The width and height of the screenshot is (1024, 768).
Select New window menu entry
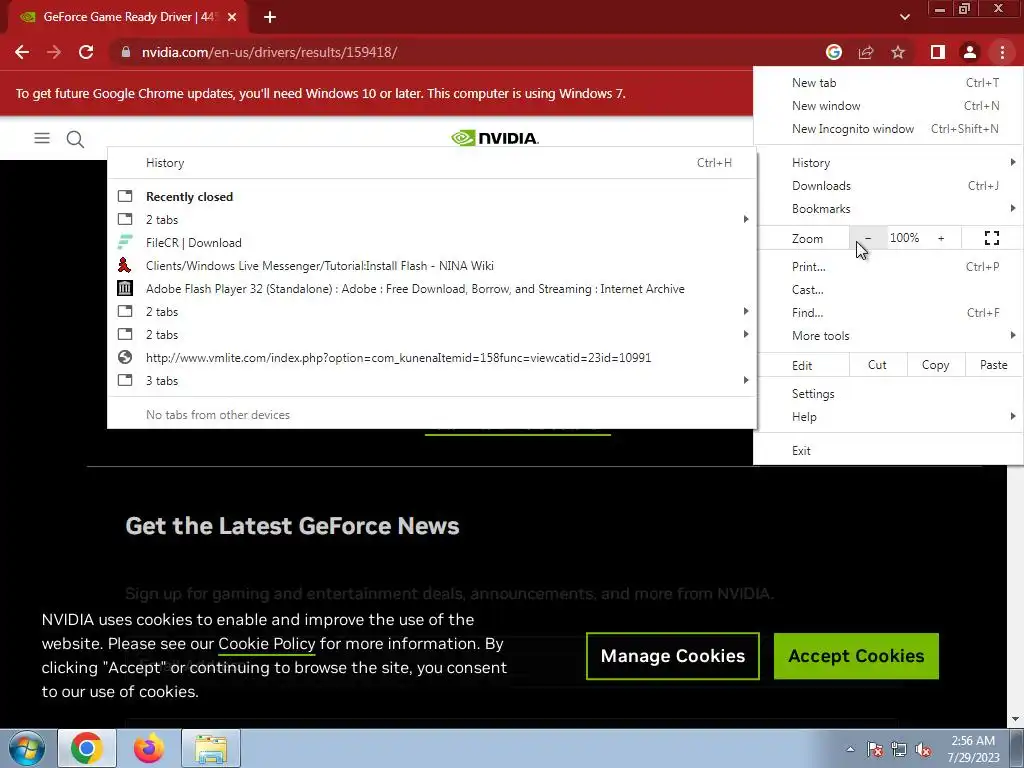(888, 106)
